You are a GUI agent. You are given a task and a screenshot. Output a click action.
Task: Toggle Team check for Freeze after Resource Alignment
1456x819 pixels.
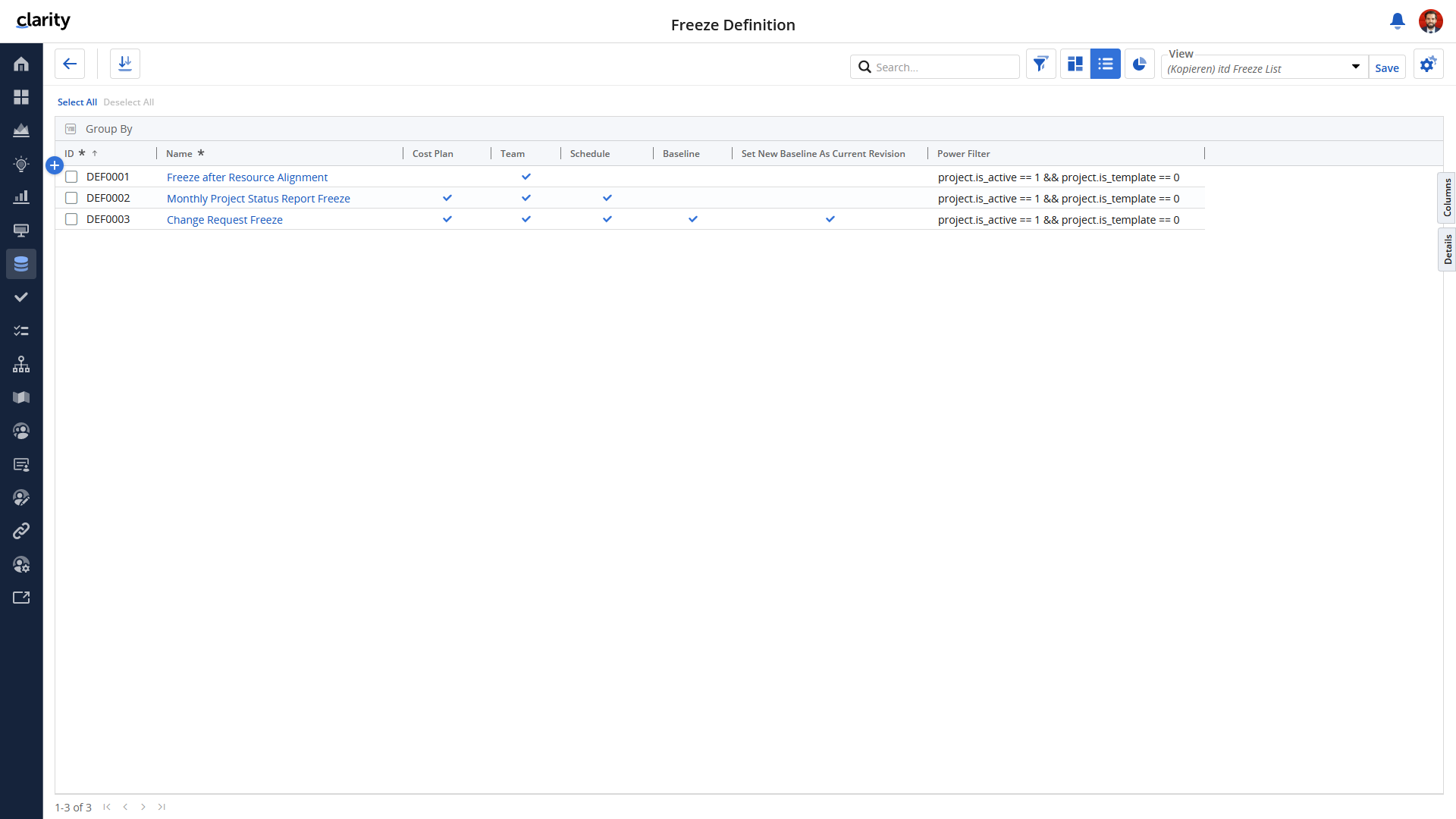point(526,177)
